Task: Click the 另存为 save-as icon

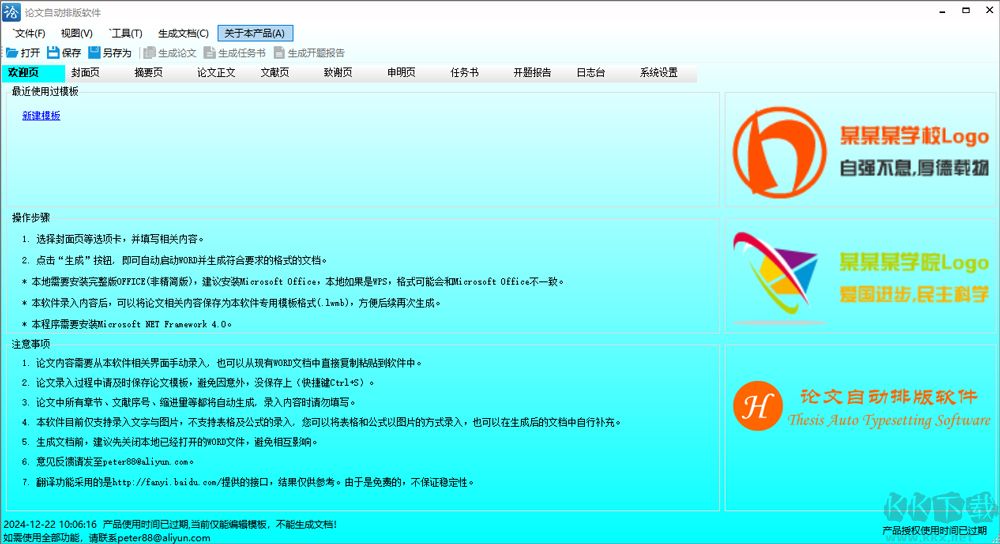Action: (x=94, y=52)
